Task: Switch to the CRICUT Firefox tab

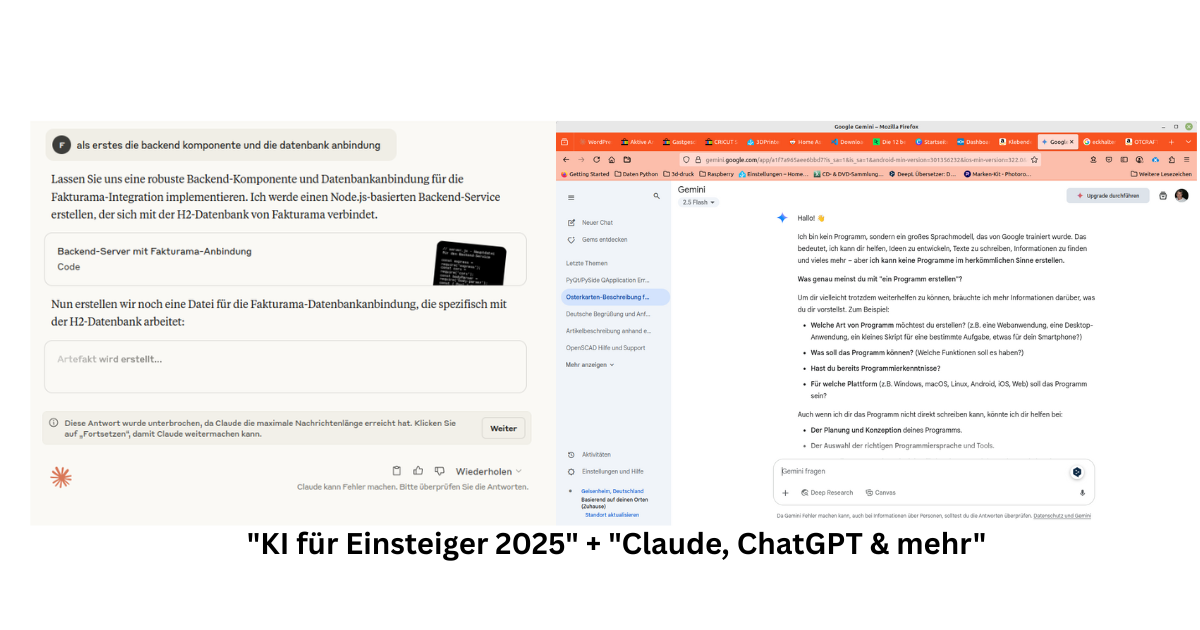Action: pos(722,142)
